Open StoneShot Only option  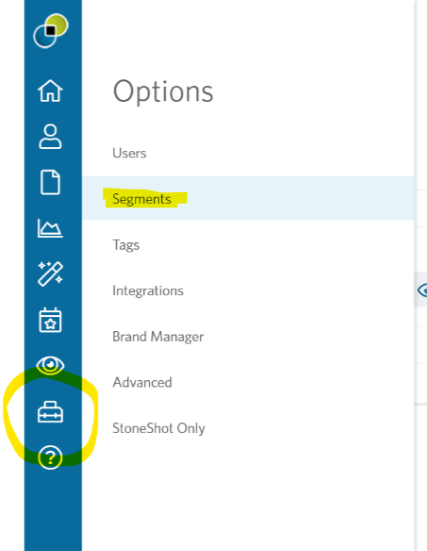159,428
